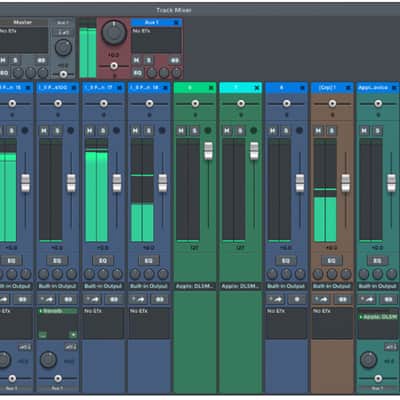Image resolution: width=400 pixels, height=400 pixels.
Task: Open EQ on Appl...evice strip
Action: [377, 260]
